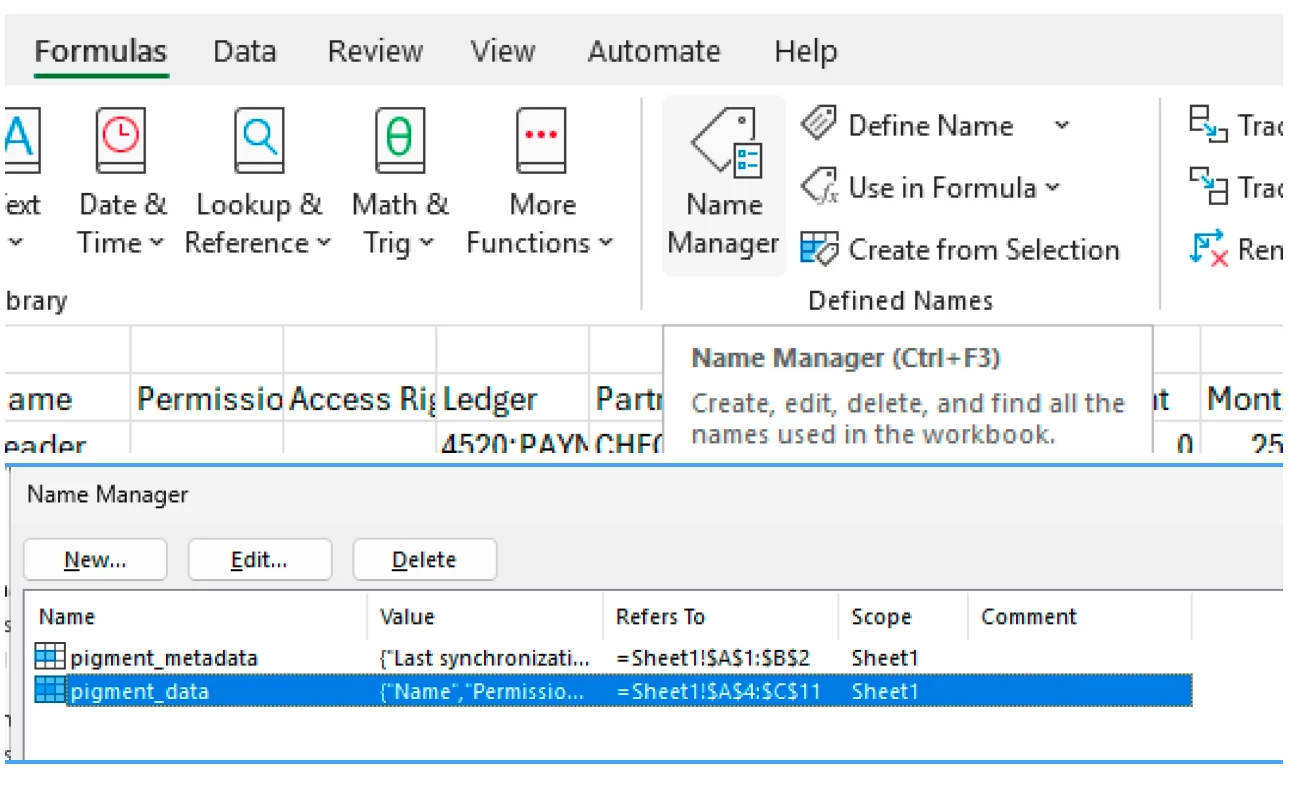The height and width of the screenshot is (790, 1302).
Task: Click the Lookup & Reference magnifier book icon
Action: (x=259, y=142)
